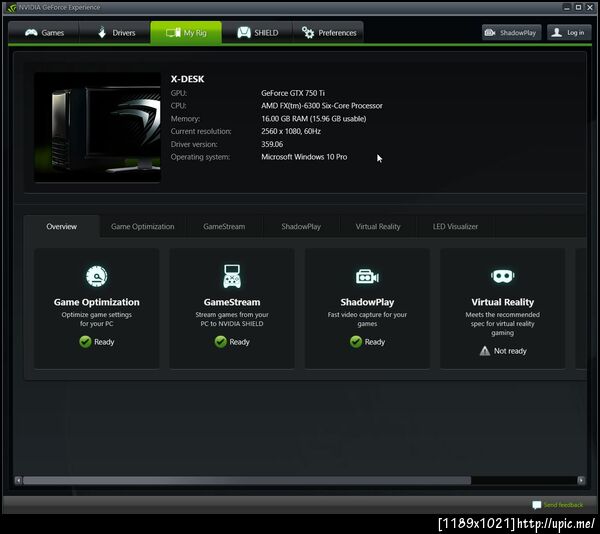Click the speech bubble icon near Send feedback

click(536, 505)
